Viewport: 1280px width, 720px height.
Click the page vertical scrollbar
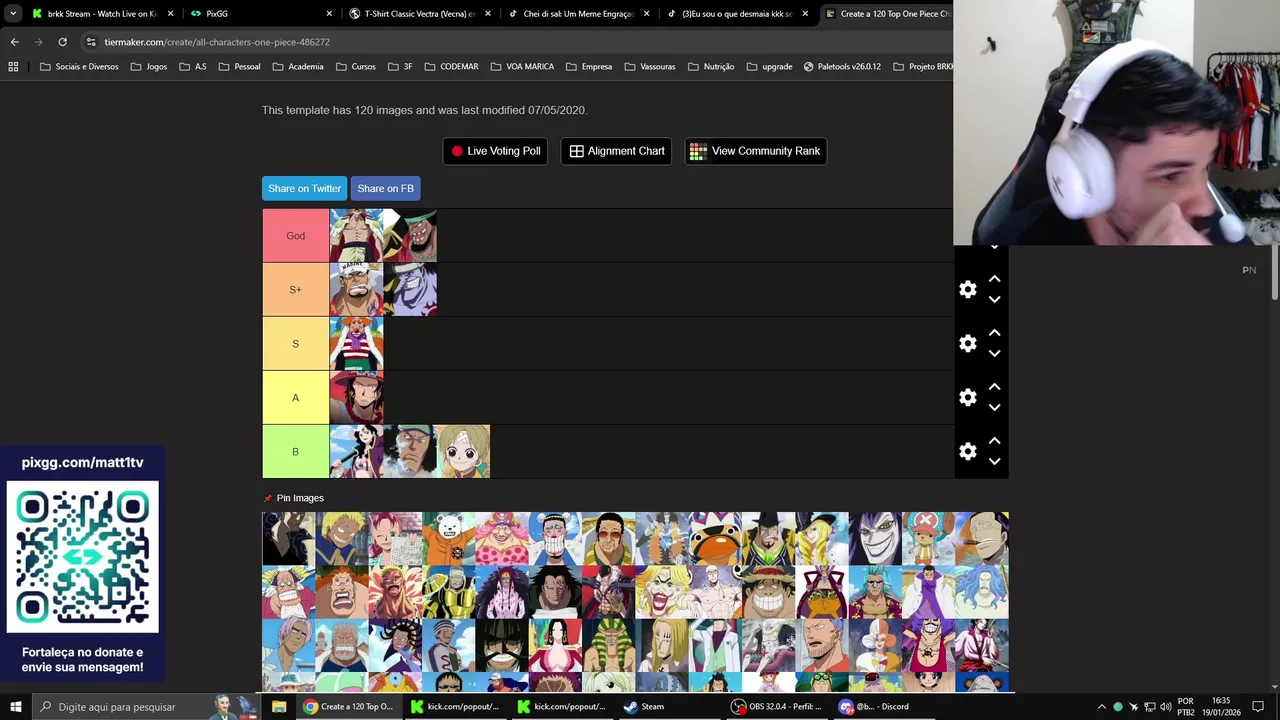(1274, 270)
